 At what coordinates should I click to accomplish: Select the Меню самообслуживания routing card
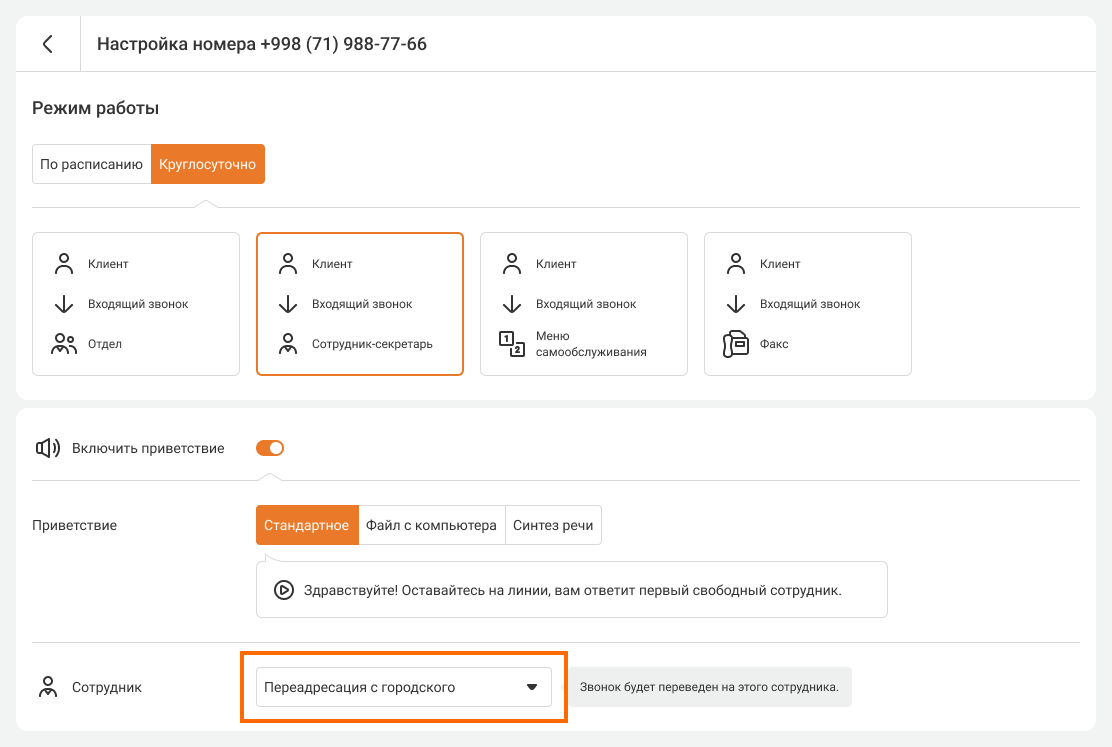(x=584, y=304)
